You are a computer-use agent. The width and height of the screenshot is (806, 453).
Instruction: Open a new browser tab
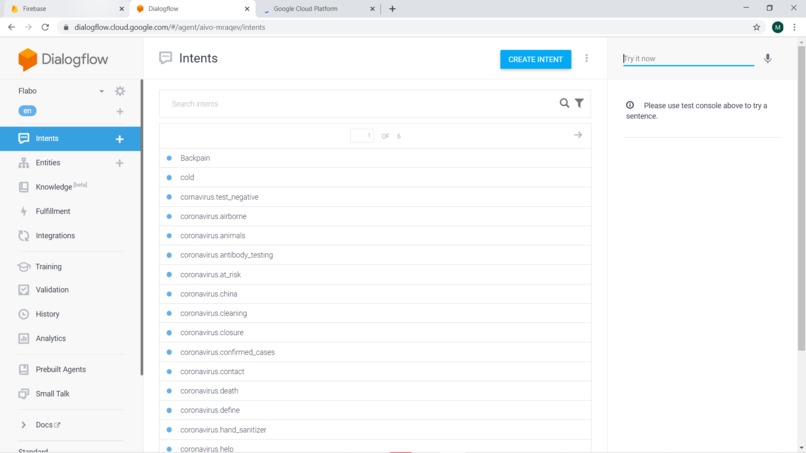[392, 9]
